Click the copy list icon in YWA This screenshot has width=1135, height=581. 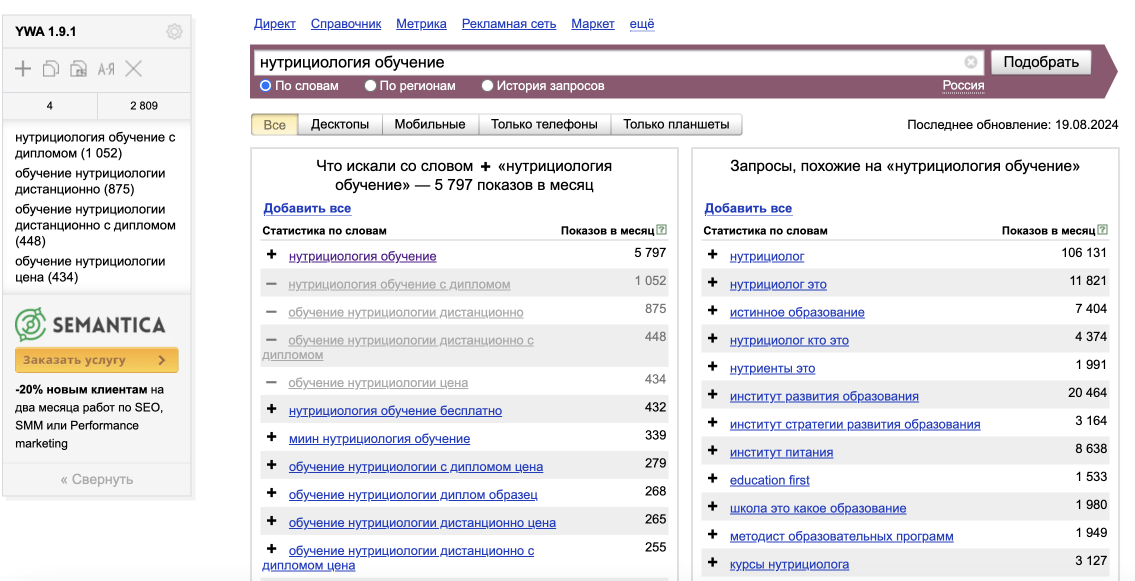point(51,69)
